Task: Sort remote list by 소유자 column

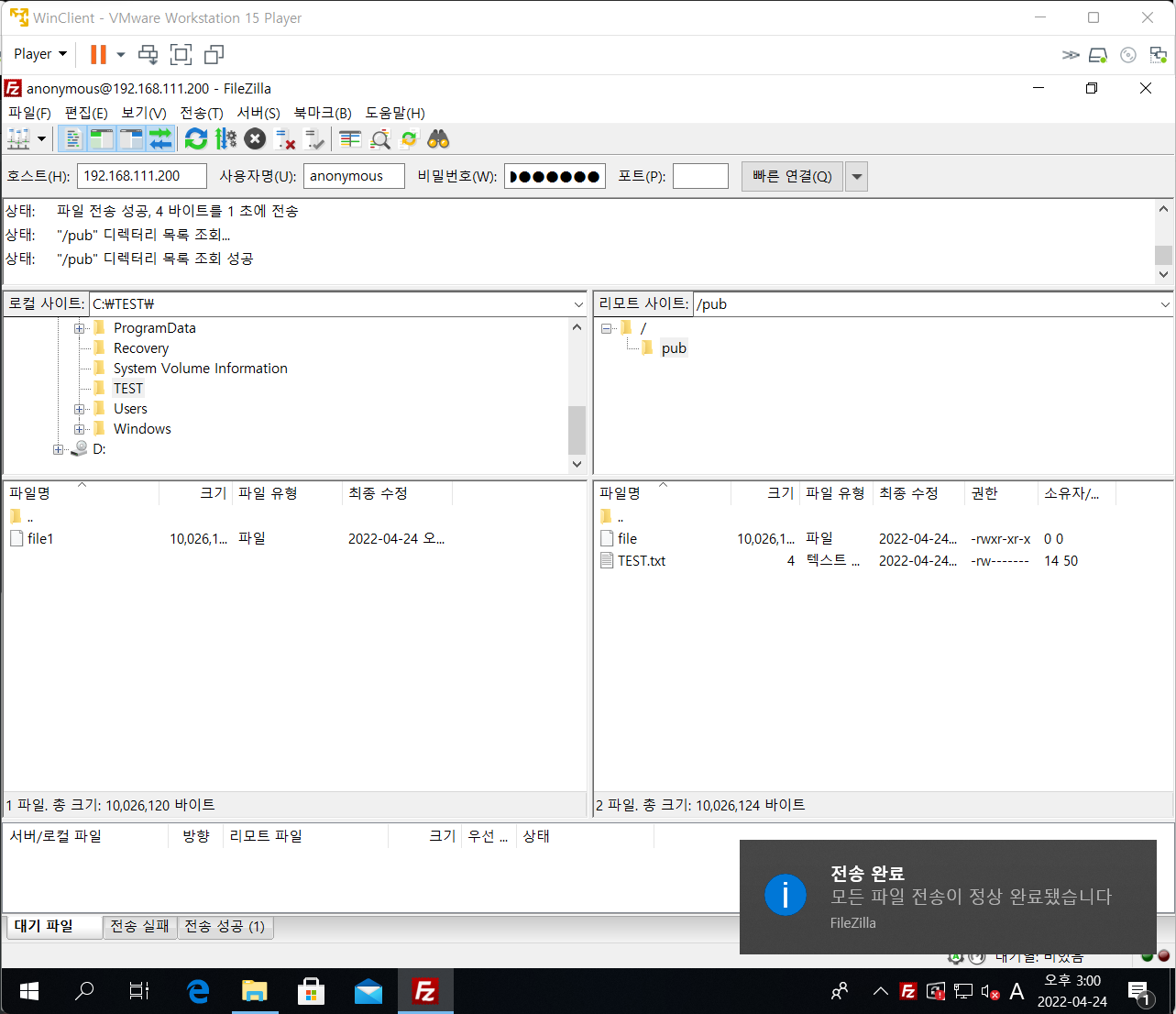Action: pyautogui.click(x=1075, y=493)
